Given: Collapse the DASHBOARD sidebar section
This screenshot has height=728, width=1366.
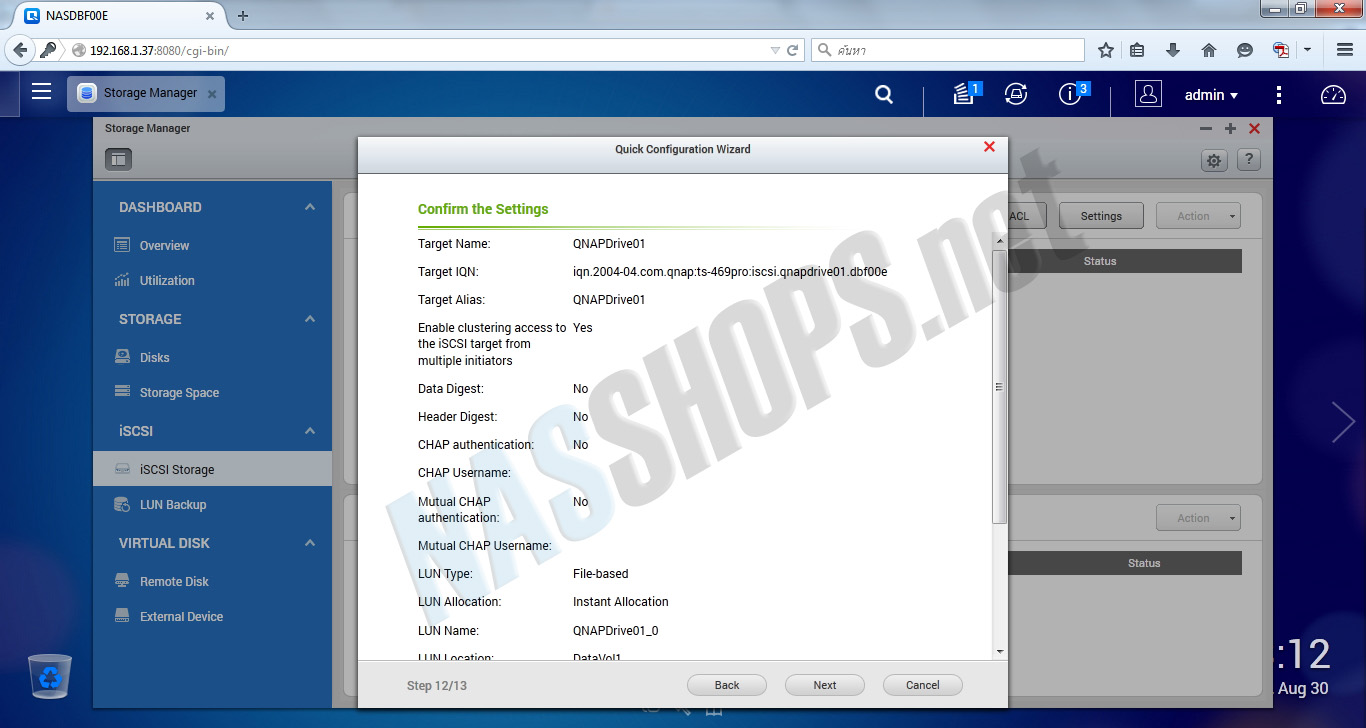Looking at the screenshot, I should tap(310, 207).
